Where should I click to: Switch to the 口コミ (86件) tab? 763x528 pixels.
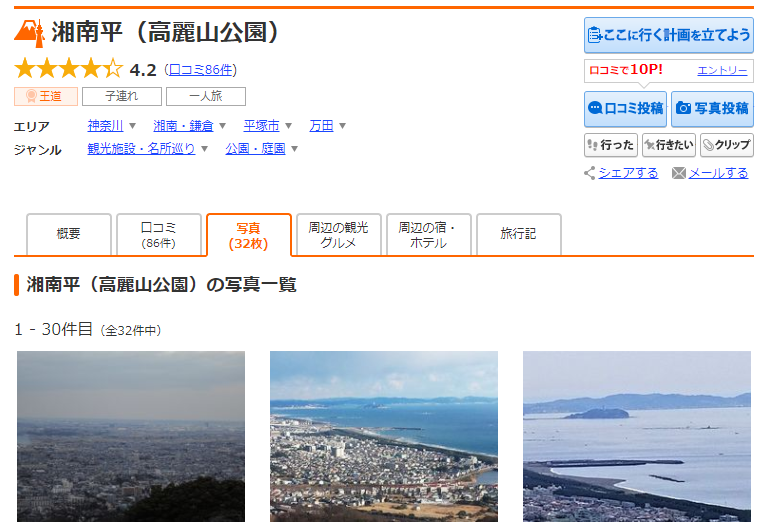[x=159, y=234]
